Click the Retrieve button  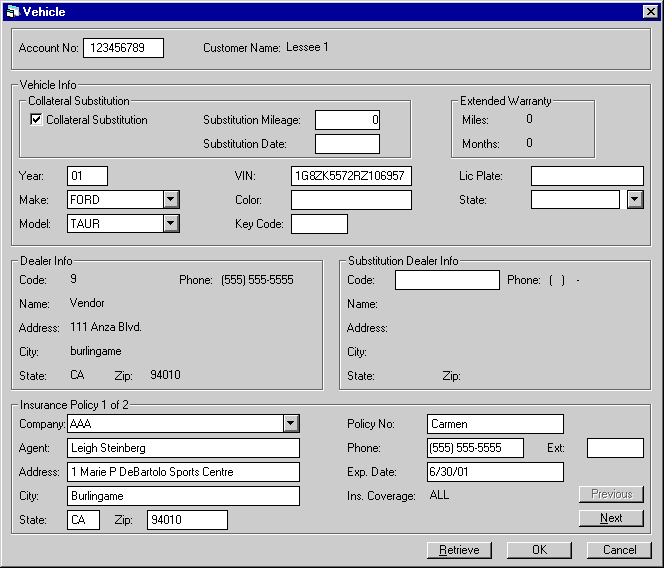[459, 550]
